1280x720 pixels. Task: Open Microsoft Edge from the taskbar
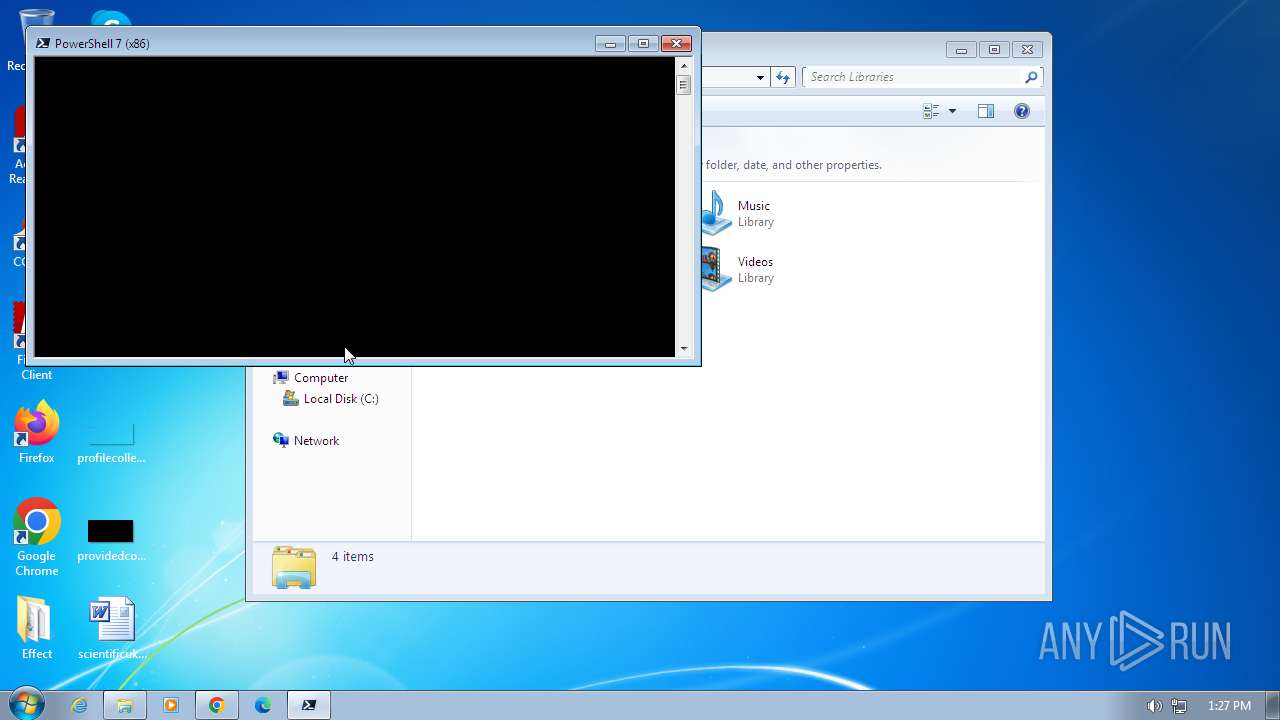click(x=263, y=705)
